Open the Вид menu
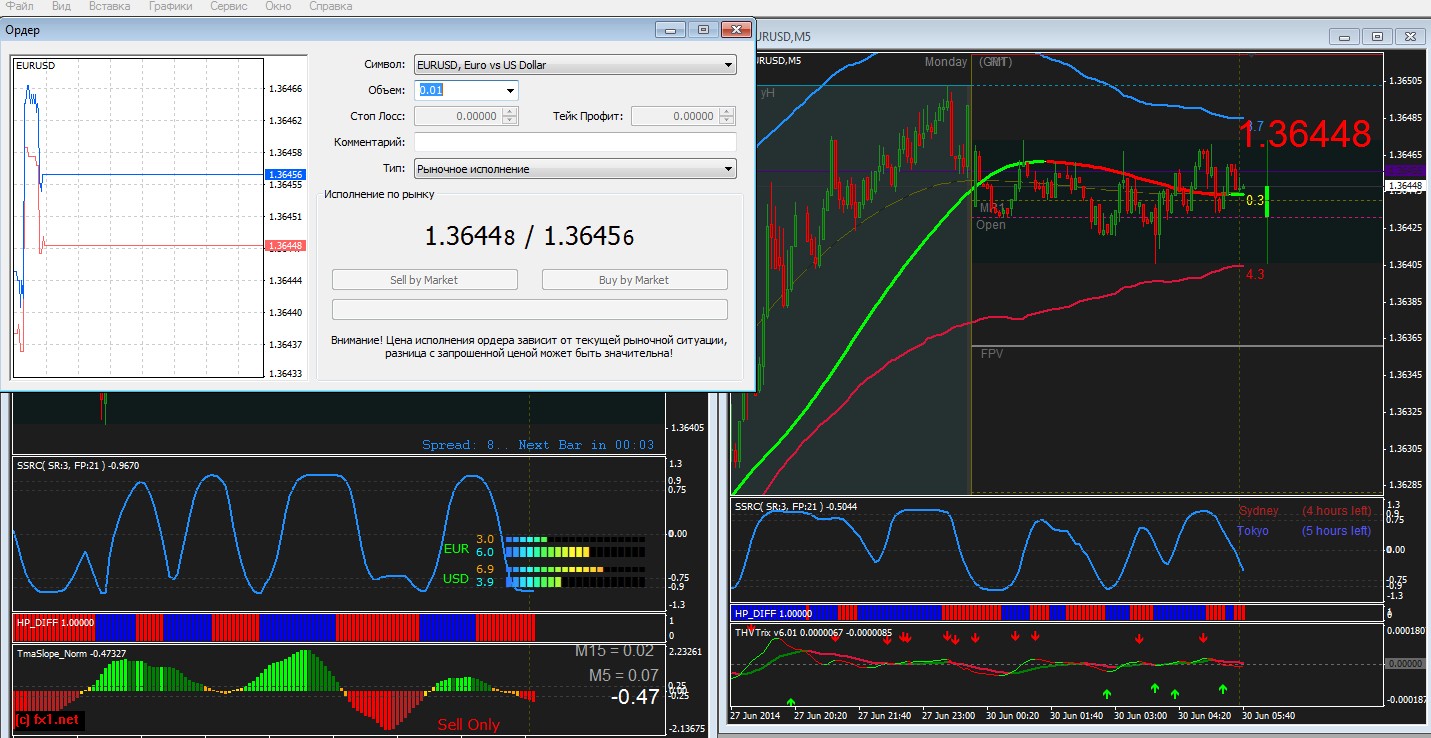The height and width of the screenshot is (738, 1431). (61, 6)
